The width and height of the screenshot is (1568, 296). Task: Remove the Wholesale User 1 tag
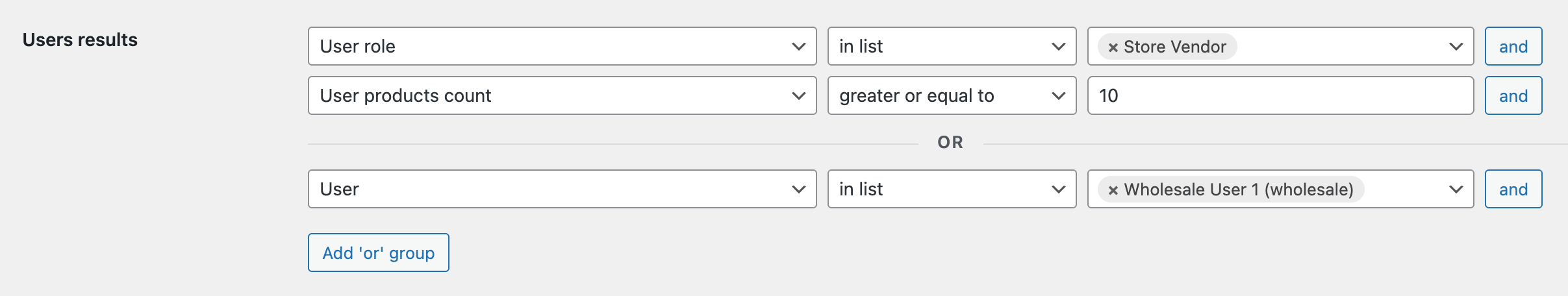coord(1113,190)
